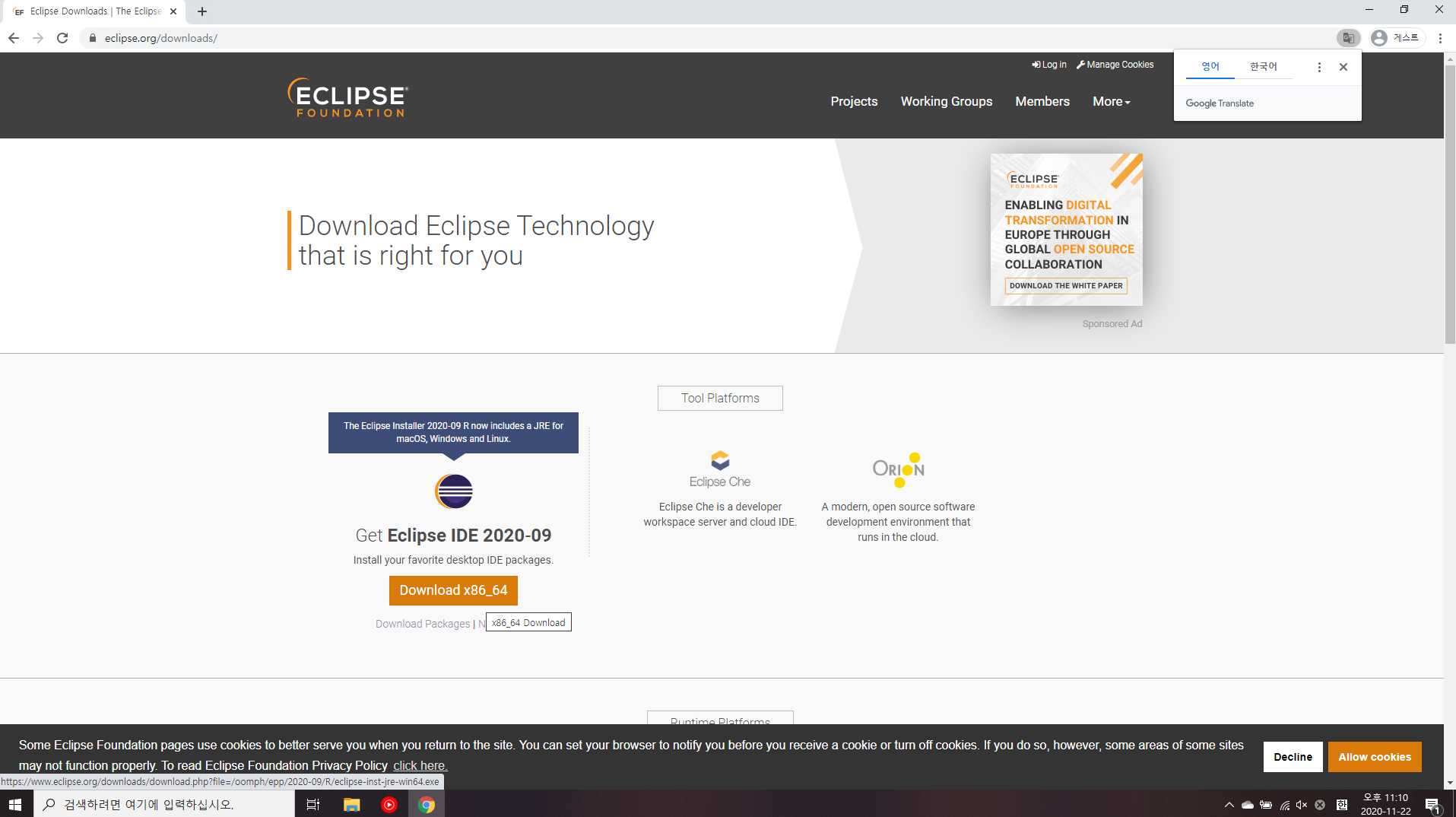
Task: Click the network wifi tray icon
Action: click(1285, 805)
